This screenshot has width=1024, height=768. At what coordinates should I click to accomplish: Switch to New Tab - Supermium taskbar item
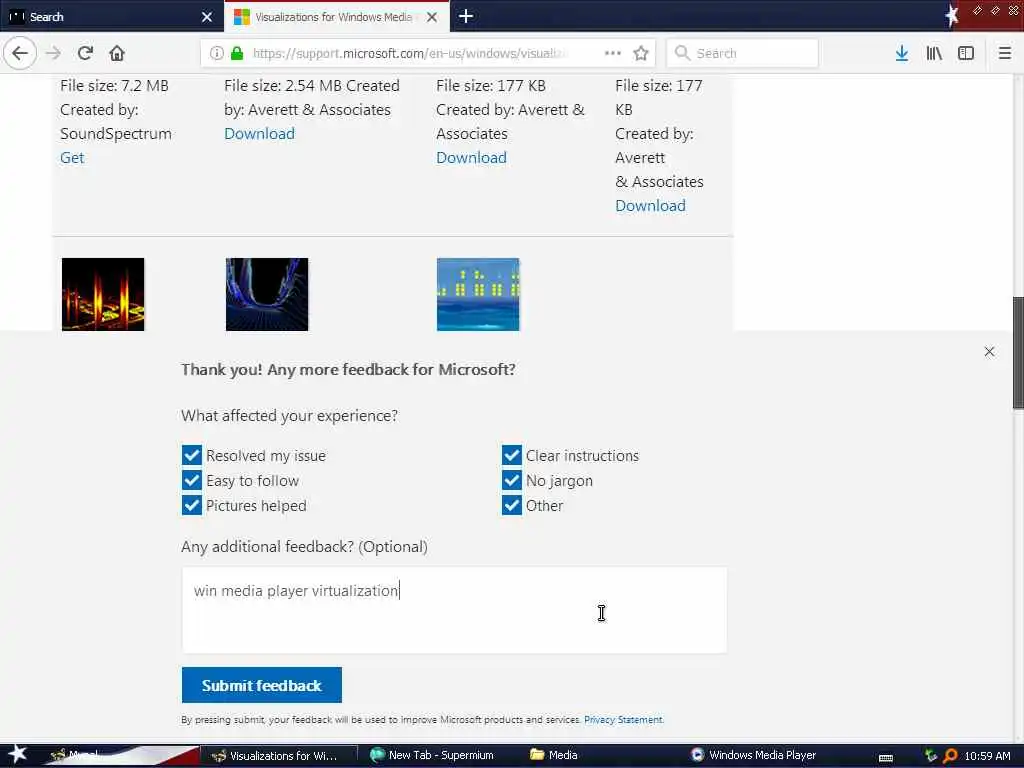coord(432,756)
